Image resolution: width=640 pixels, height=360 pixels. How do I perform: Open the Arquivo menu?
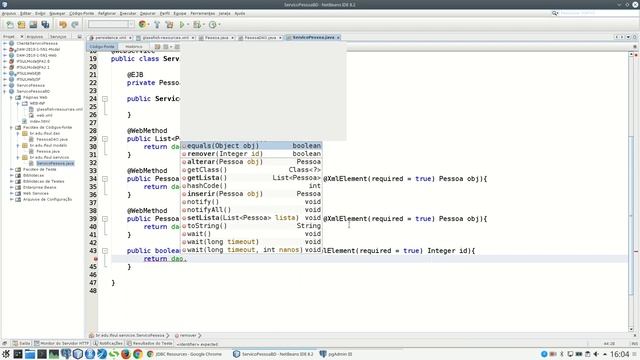tap(9, 13)
